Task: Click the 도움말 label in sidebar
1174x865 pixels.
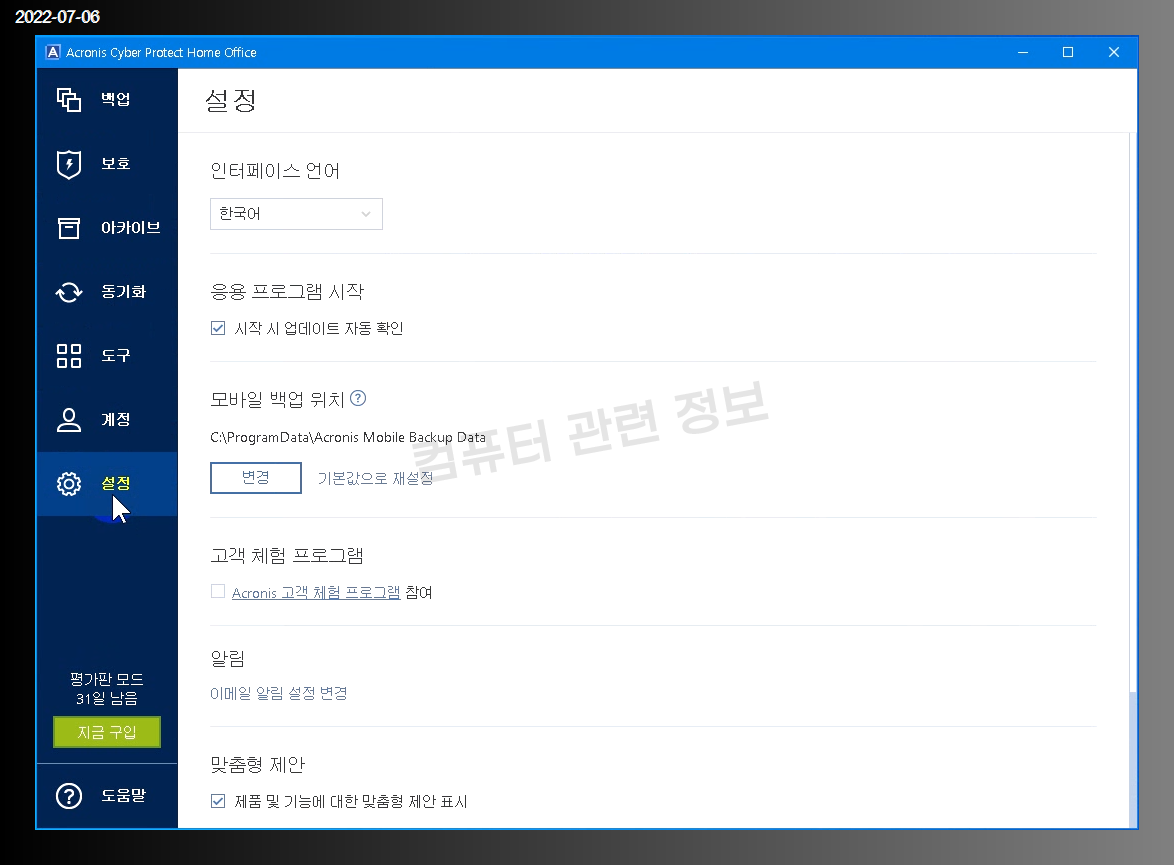Action: point(124,795)
